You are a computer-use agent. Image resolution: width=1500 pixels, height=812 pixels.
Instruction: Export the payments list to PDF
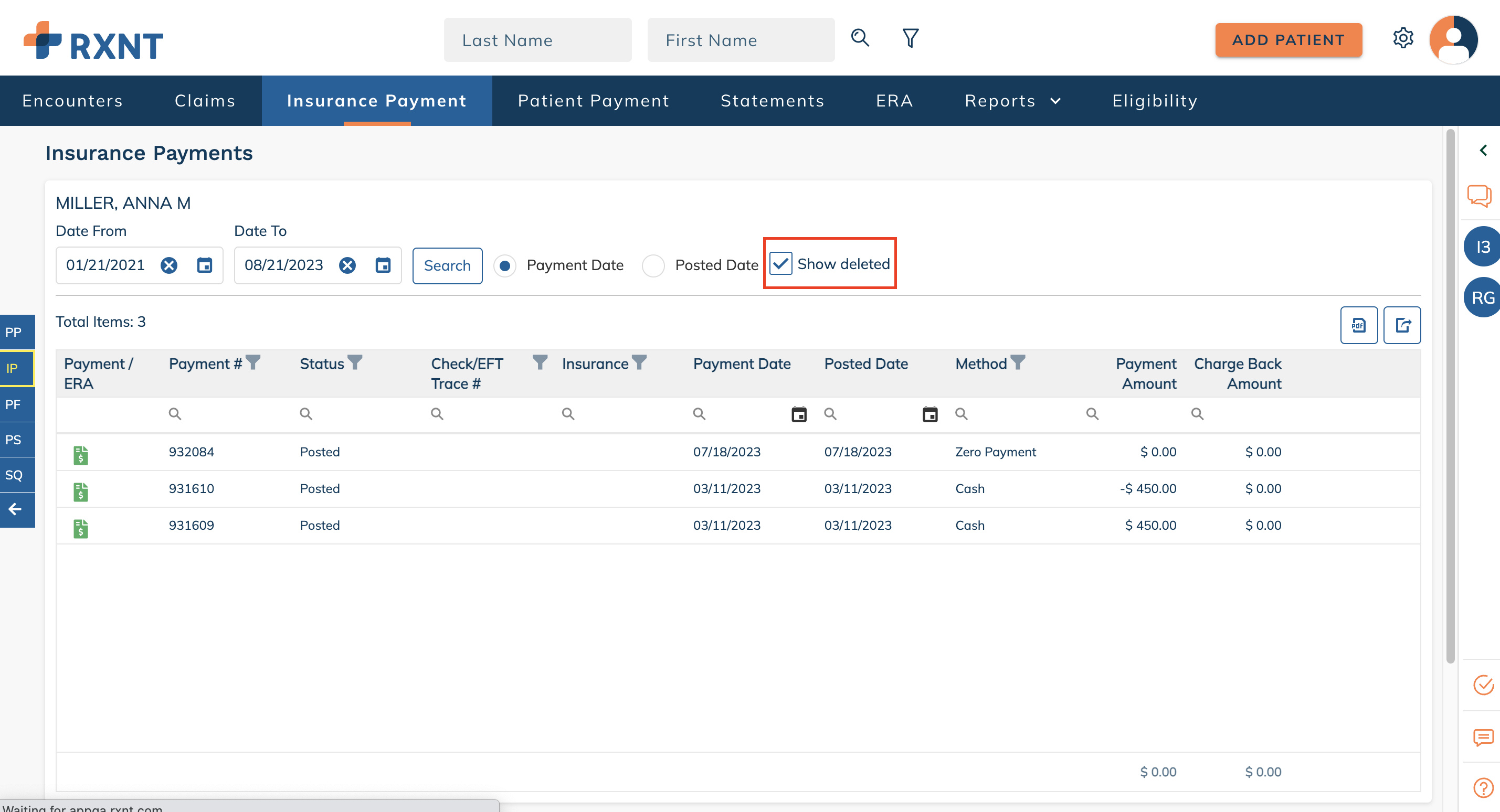click(x=1358, y=325)
